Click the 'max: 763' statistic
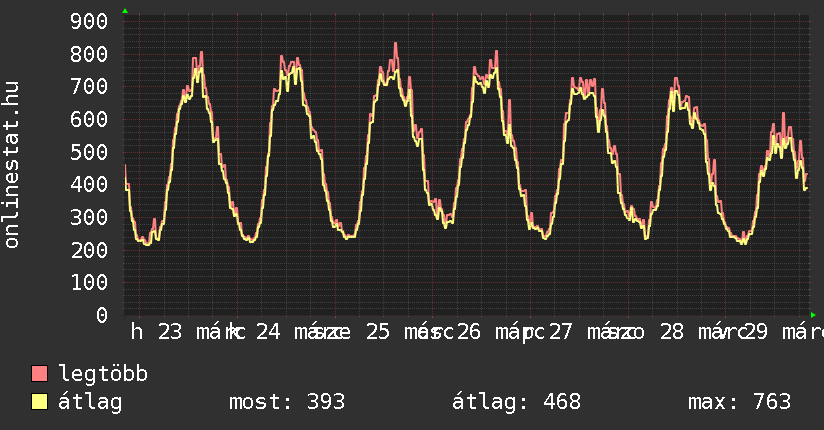Viewport: 824px width, 430px height. [739, 402]
